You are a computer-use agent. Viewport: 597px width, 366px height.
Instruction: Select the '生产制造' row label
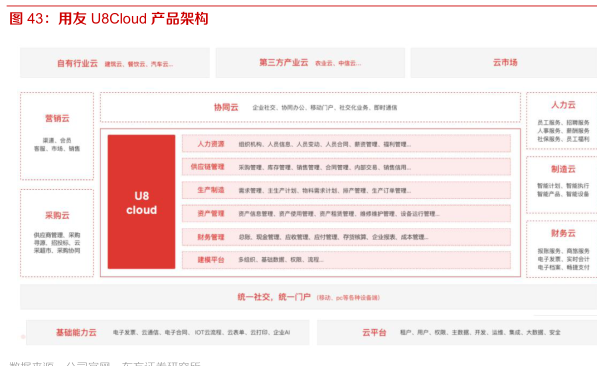tap(211, 190)
